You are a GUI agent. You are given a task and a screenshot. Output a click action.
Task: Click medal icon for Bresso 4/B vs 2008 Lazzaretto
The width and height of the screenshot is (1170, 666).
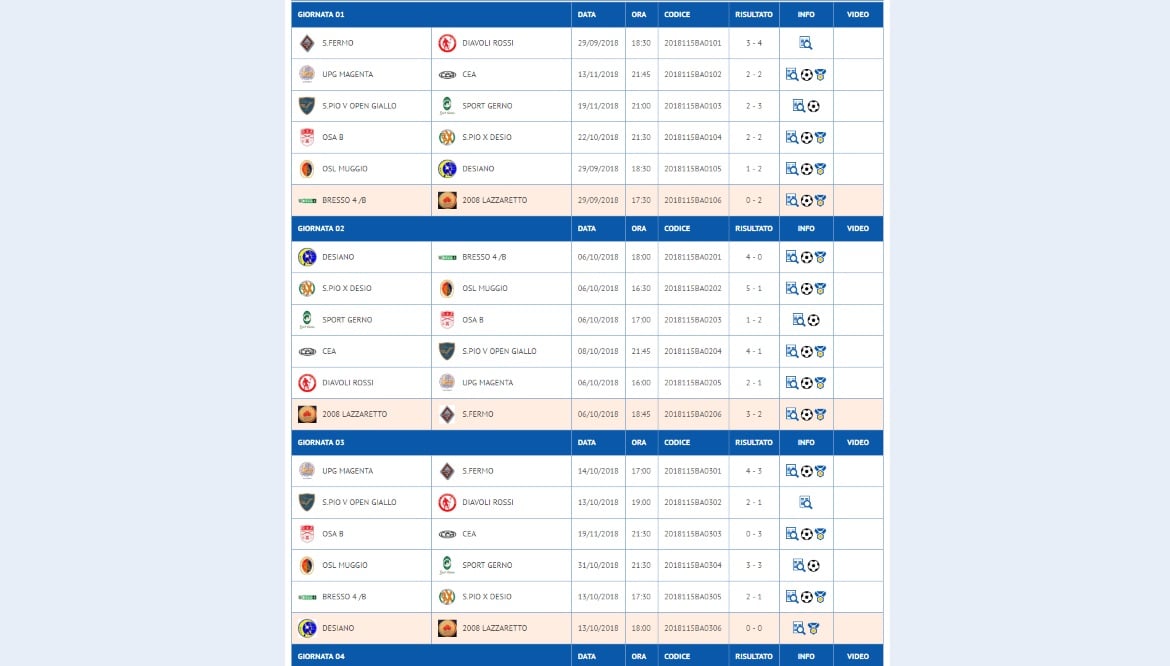(820, 200)
